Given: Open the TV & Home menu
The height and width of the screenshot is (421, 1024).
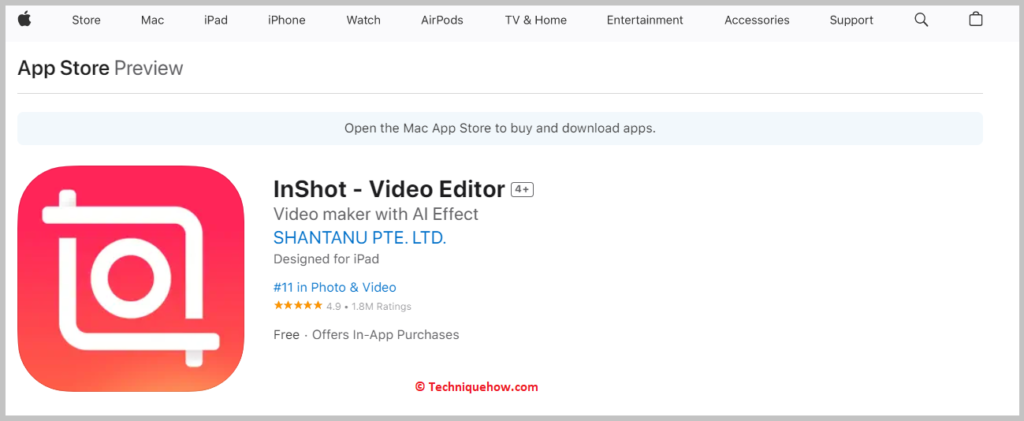Looking at the screenshot, I should 536,20.
